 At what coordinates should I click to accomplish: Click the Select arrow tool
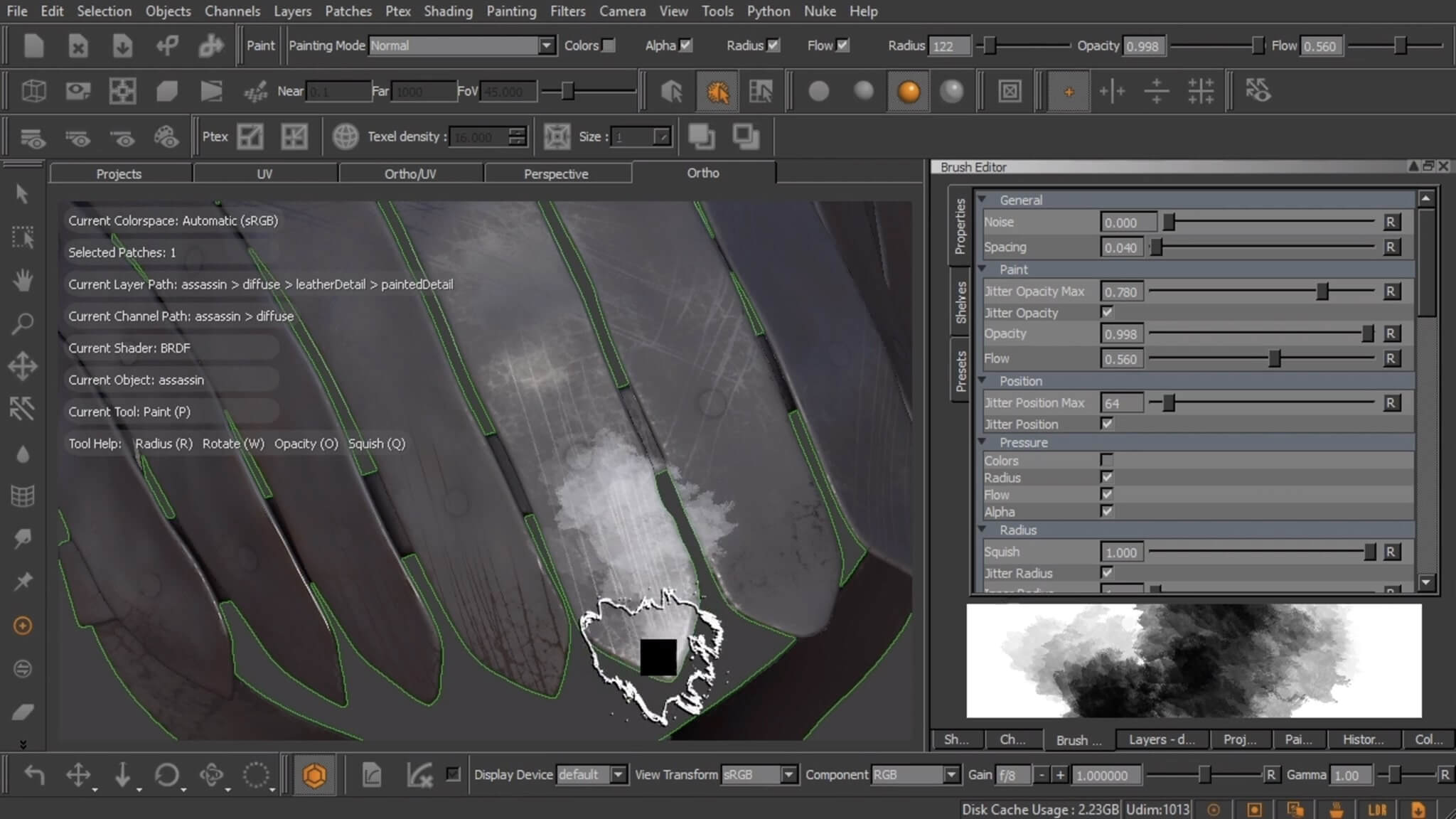[23, 193]
